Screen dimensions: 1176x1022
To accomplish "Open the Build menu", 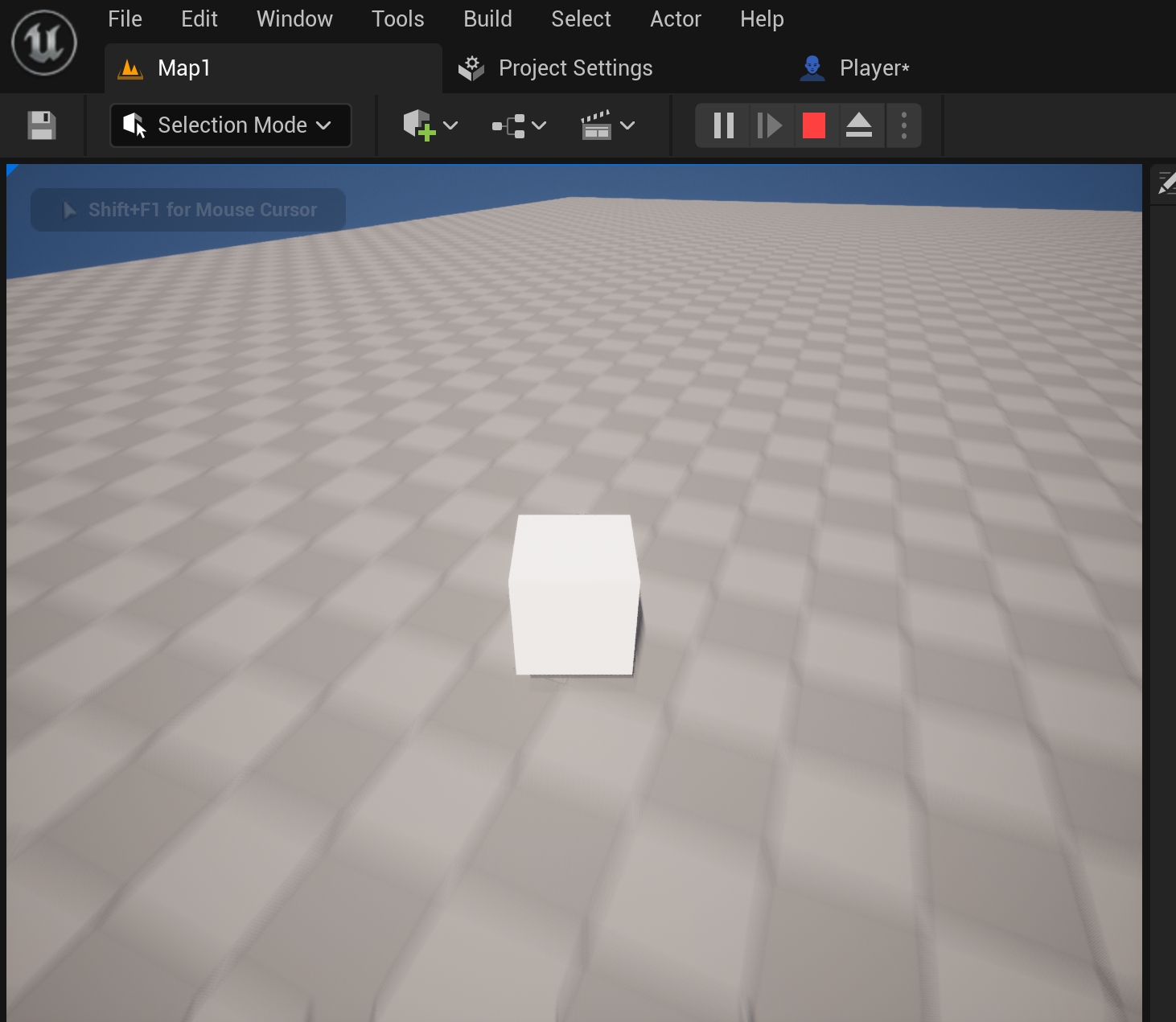I will coord(487,18).
